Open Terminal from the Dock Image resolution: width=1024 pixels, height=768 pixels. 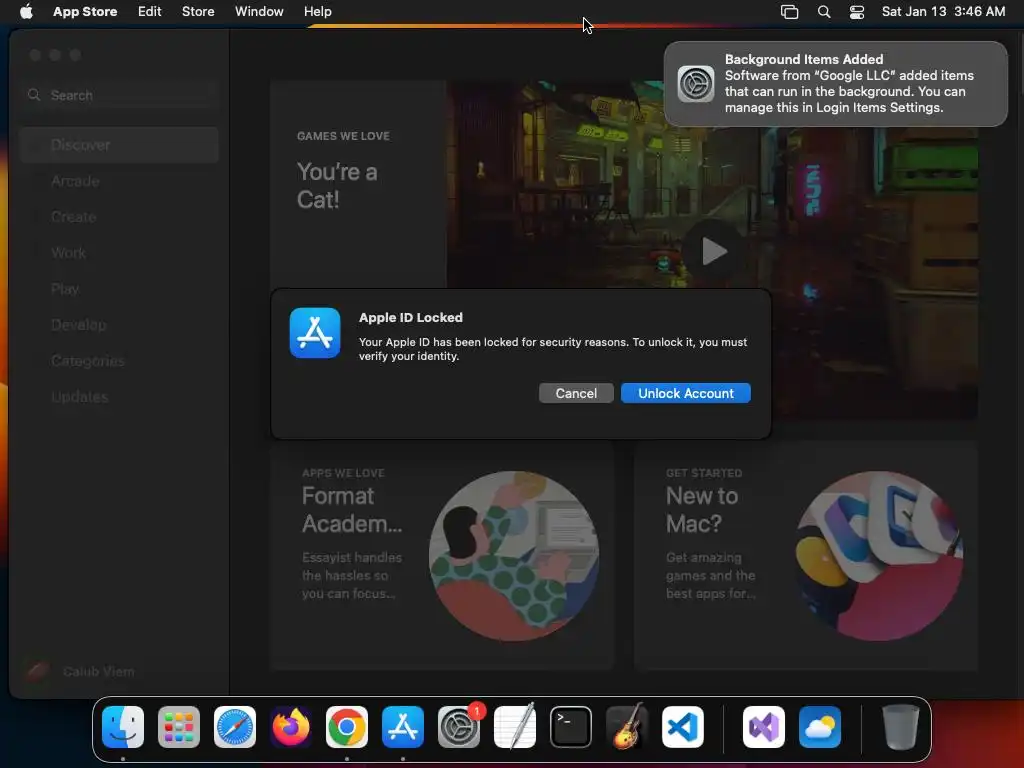(x=571, y=727)
